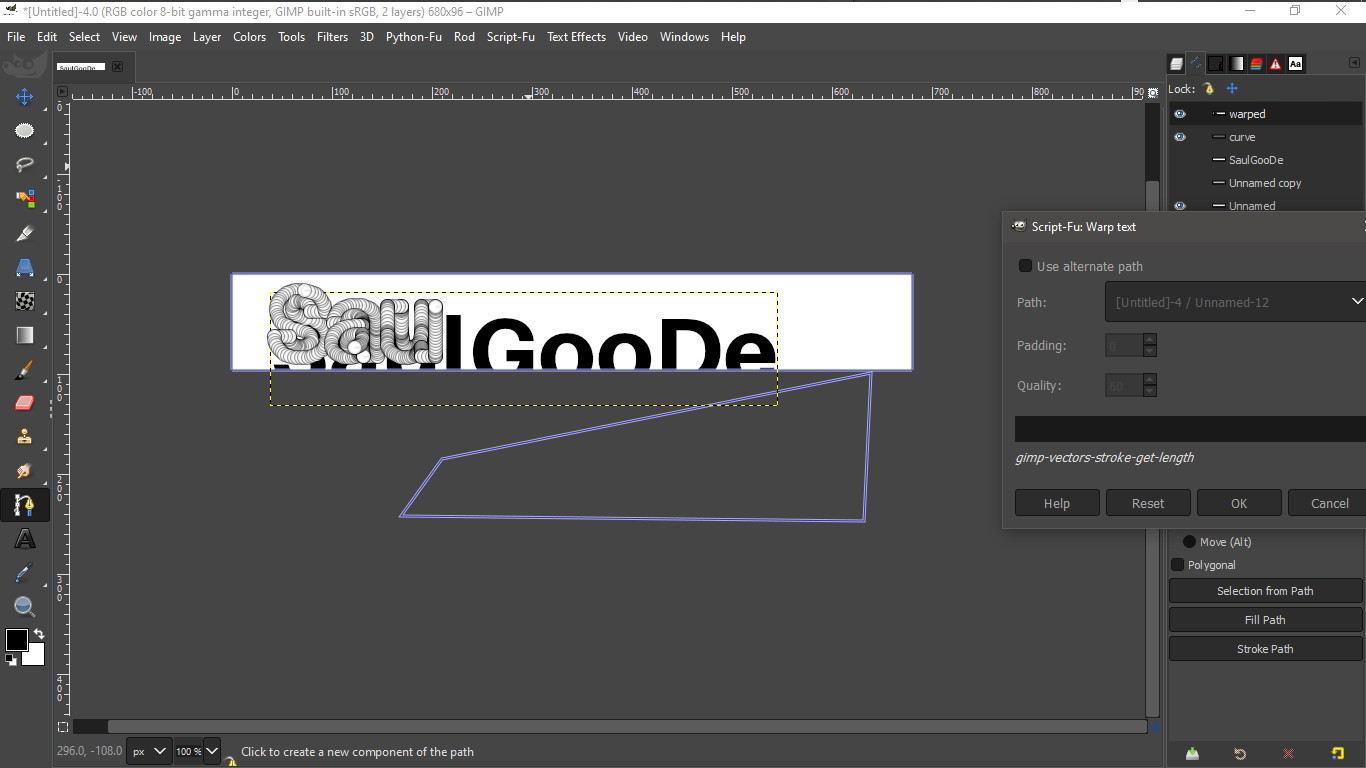The height and width of the screenshot is (768, 1366).
Task: Open the px units dropdown
Action: 149,751
